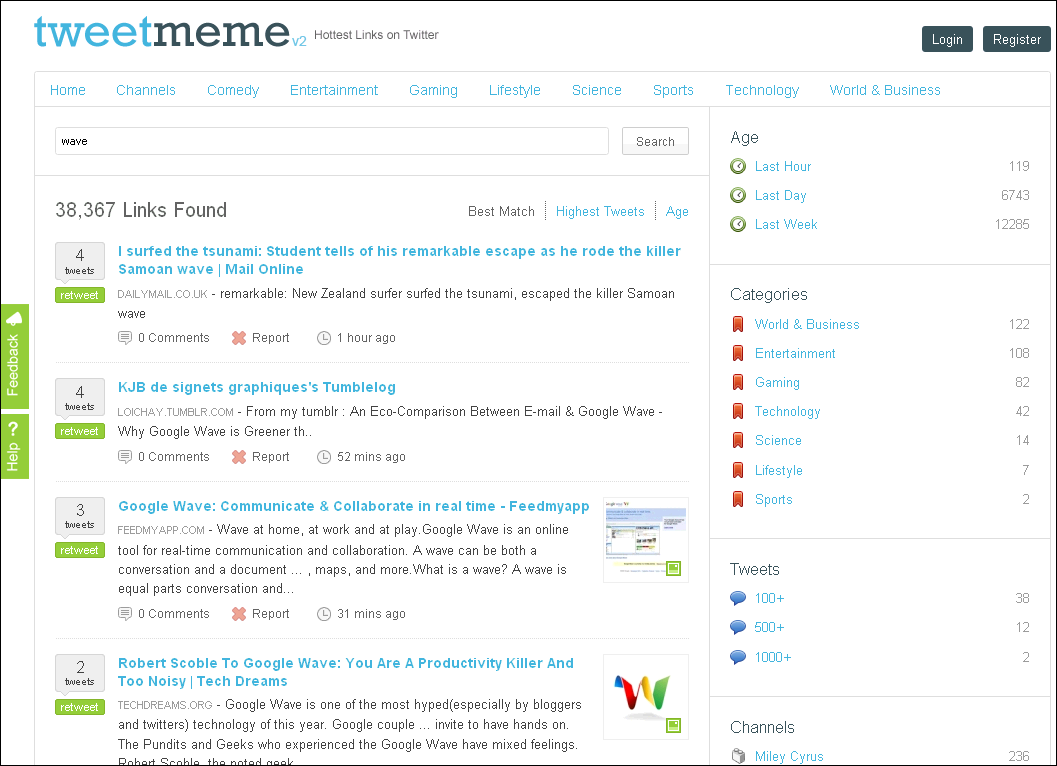Image resolution: width=1057 pixels, height=766 pixels.
Task: Click the bookmark icon beside Entertainment category
Action: click(738, 353)
